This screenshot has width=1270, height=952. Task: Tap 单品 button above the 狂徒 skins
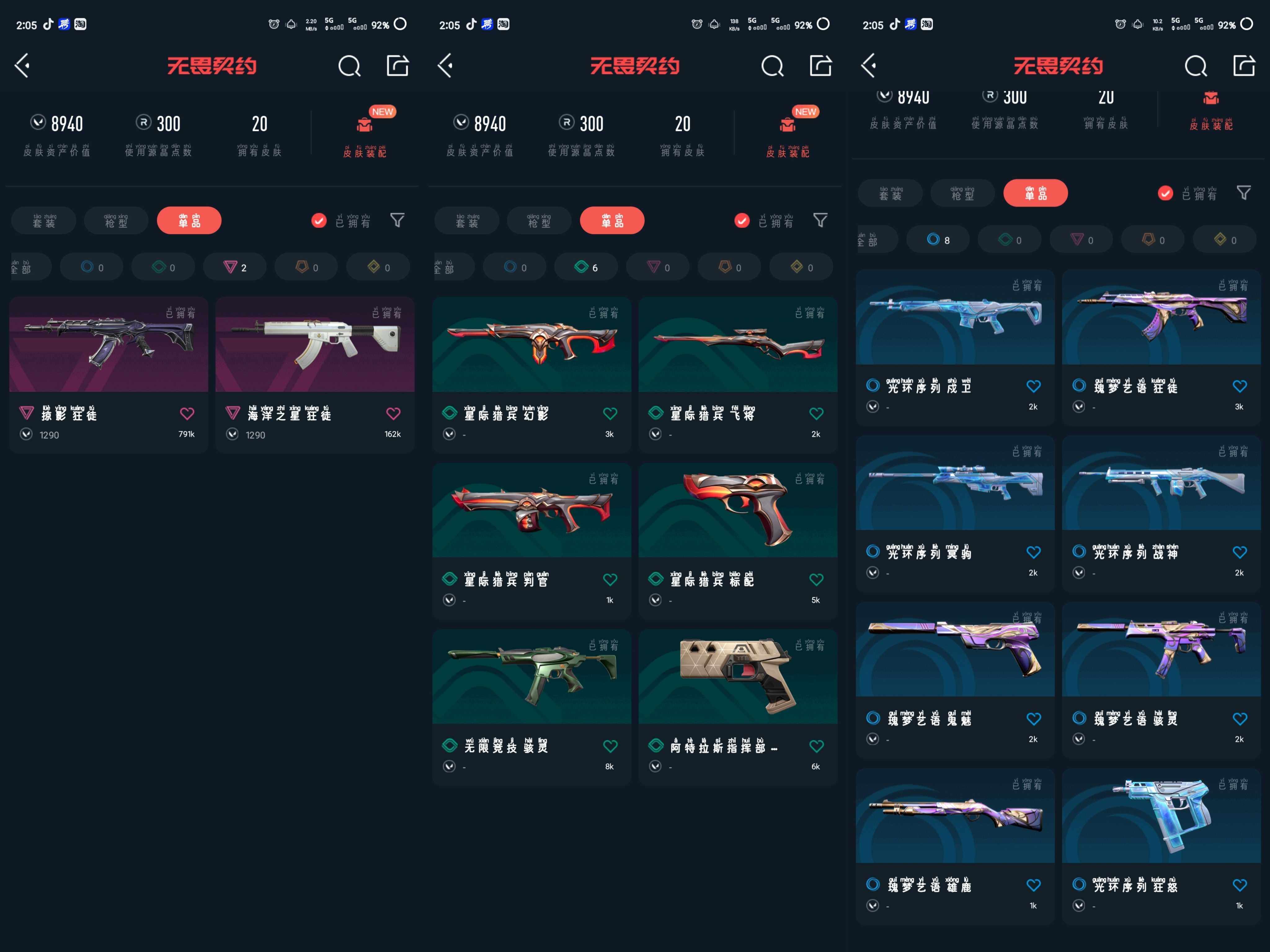pyautogui.click(x=189, y=220)
